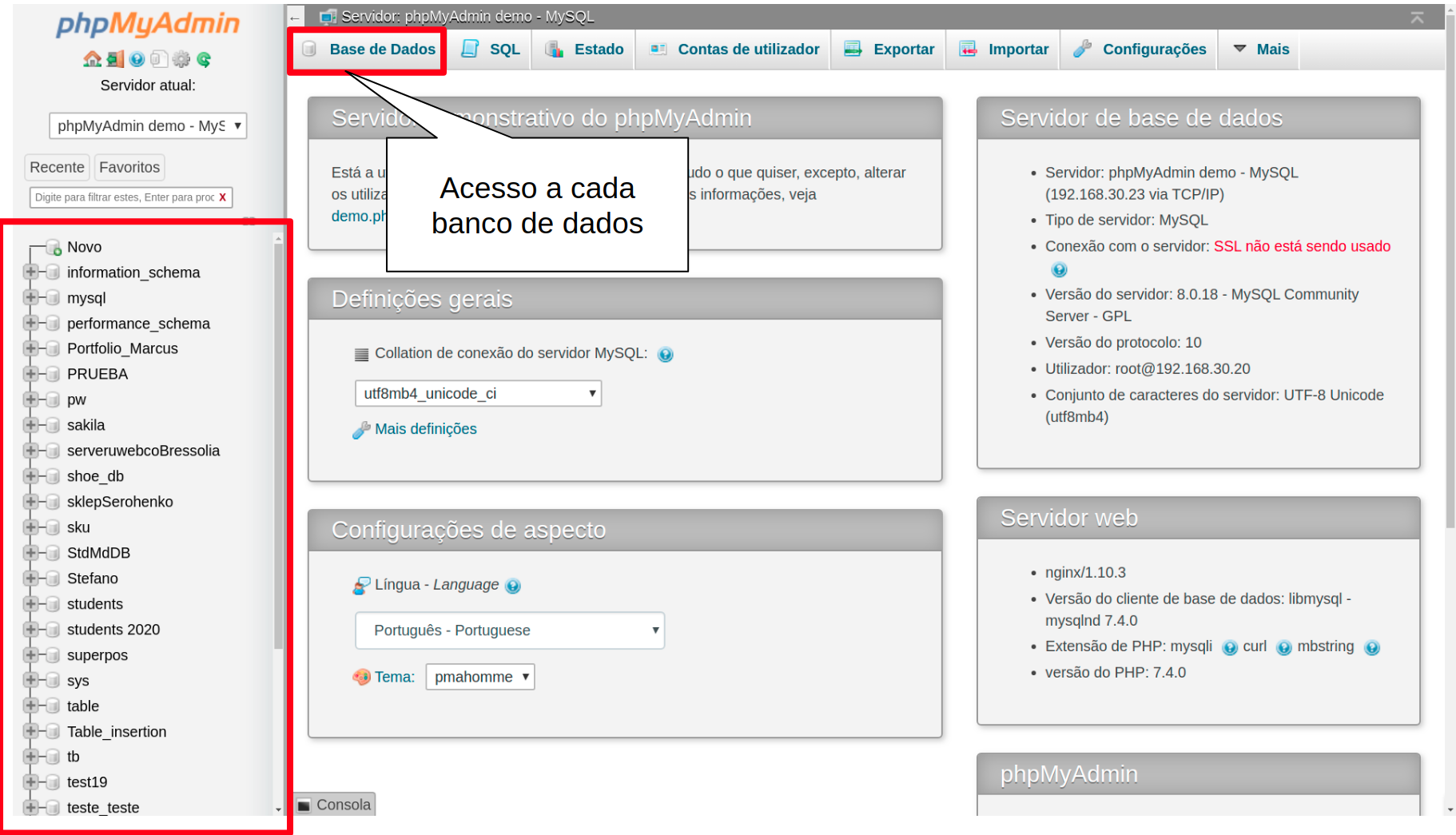
Task: Open the Exportar tab
Action: (889, 50)
